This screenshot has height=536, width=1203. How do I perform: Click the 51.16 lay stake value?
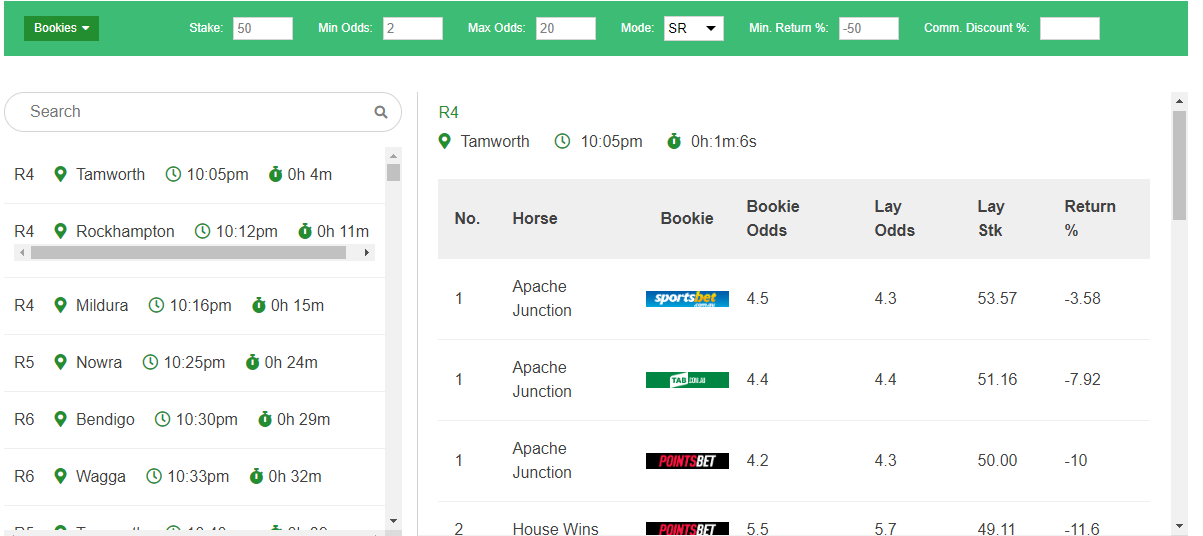pos(997,379)
